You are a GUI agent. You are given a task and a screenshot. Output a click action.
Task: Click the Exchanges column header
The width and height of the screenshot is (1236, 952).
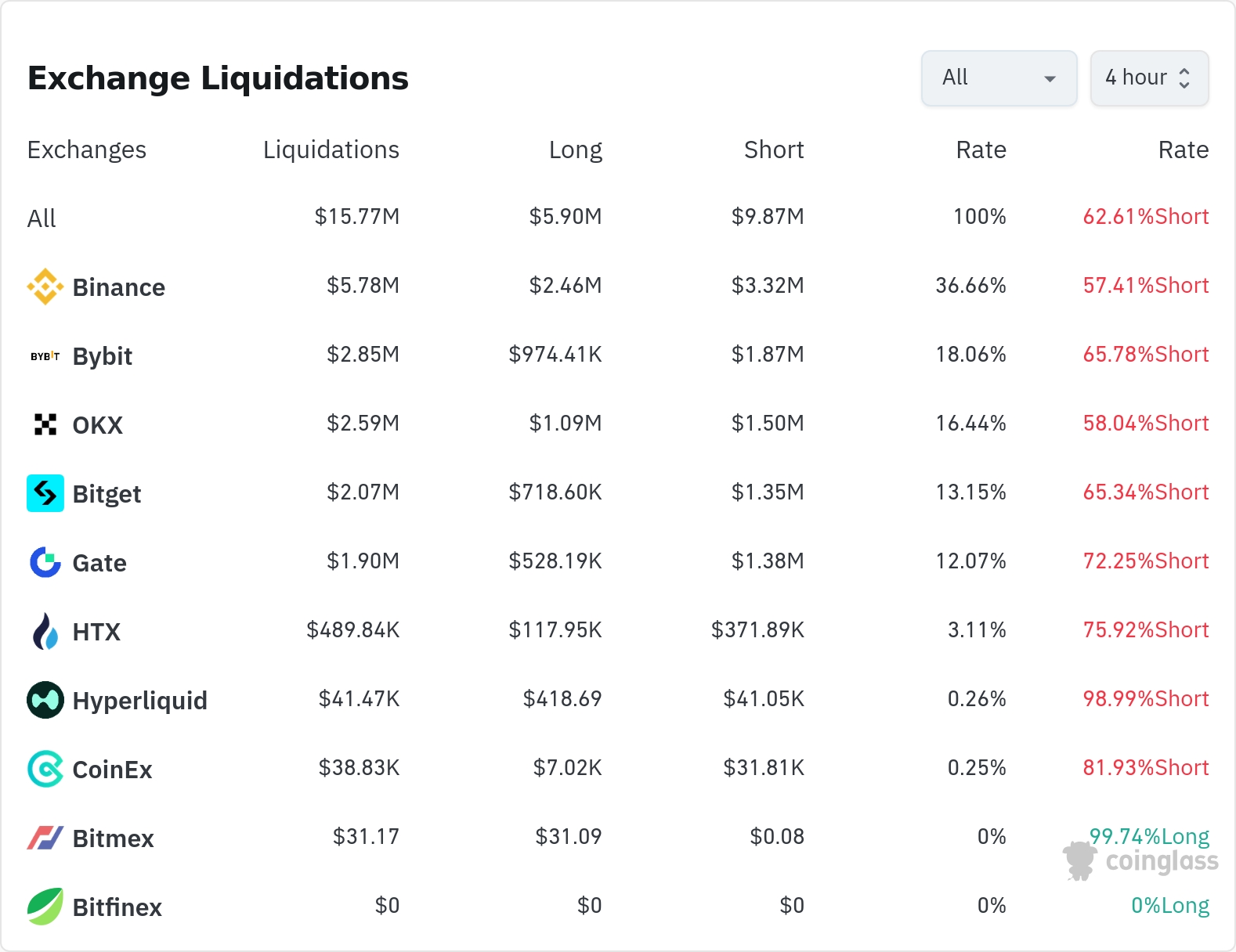(x=87, y=150)
